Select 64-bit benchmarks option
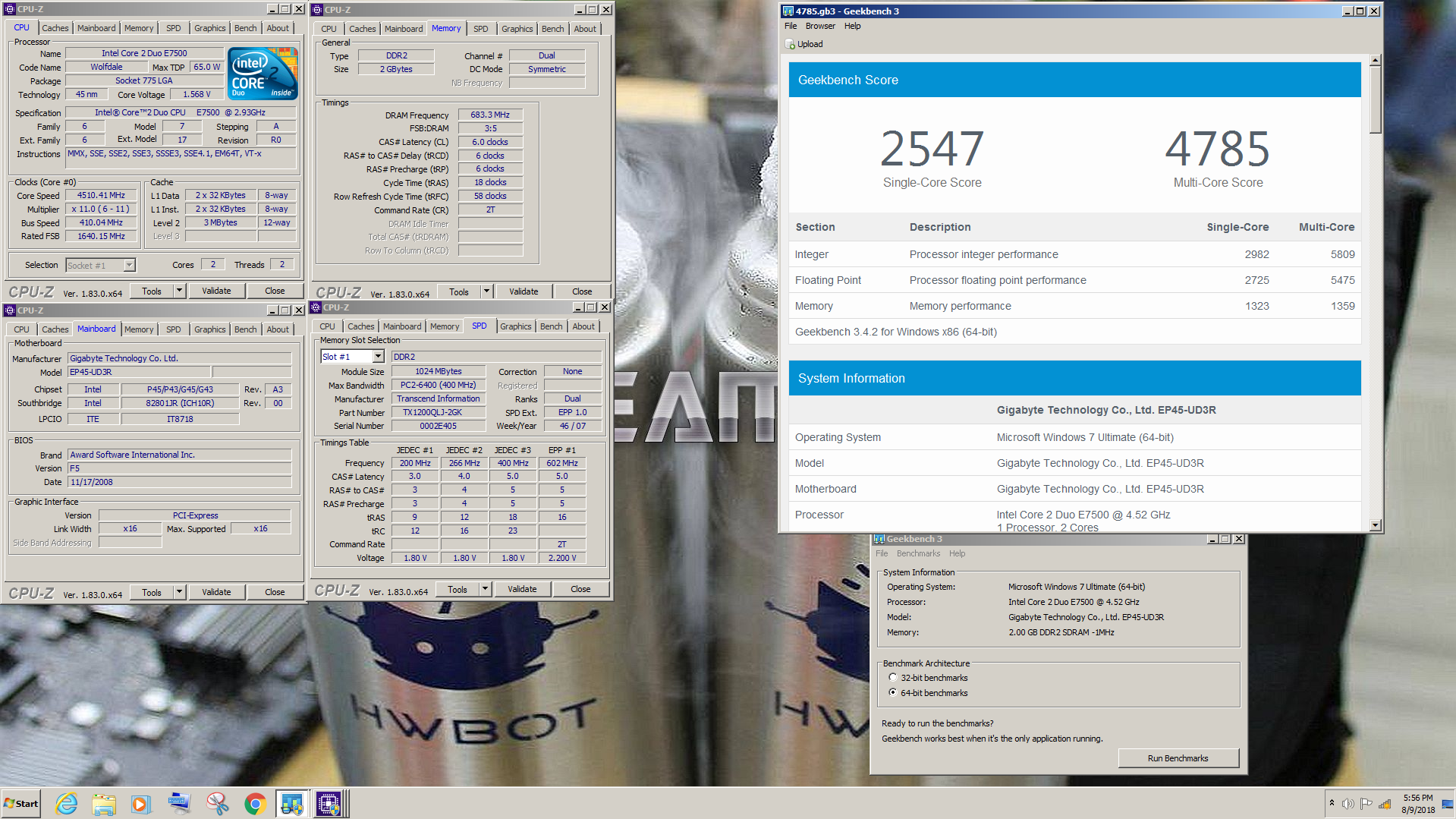Viewport: 1456px width, 819px height. coord(893,693)
